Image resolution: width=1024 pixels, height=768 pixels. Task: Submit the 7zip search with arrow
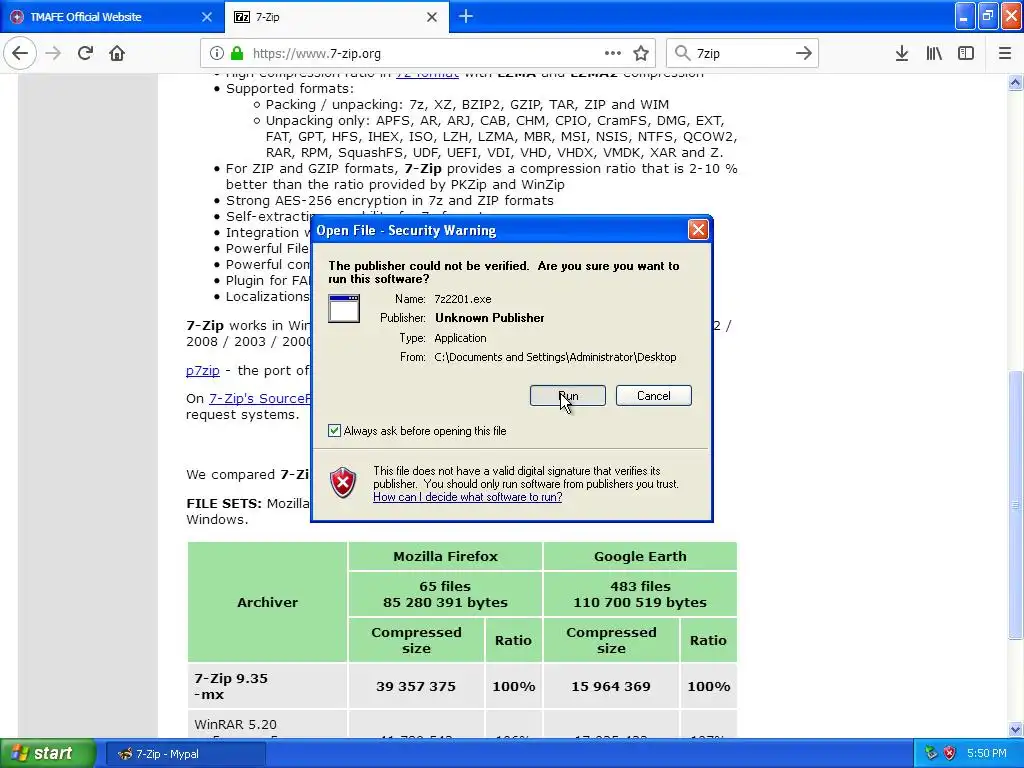(804, 53)
